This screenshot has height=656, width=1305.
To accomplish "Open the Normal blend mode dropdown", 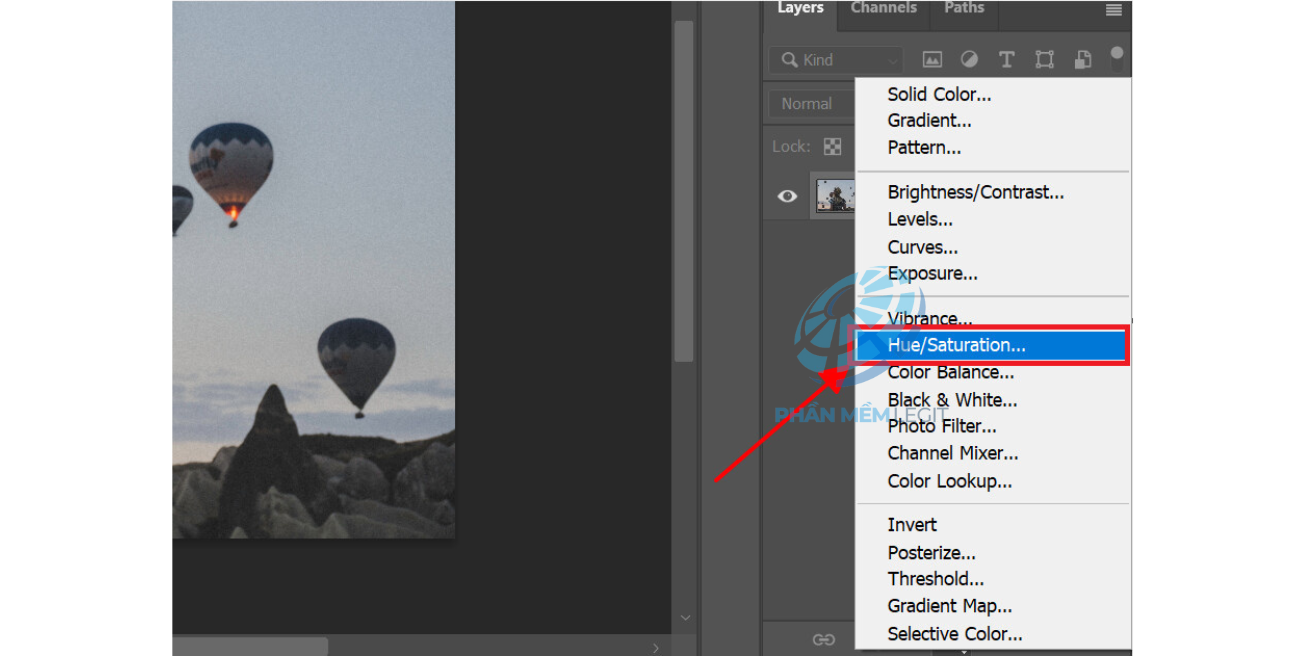I will (x=812, y=104).
